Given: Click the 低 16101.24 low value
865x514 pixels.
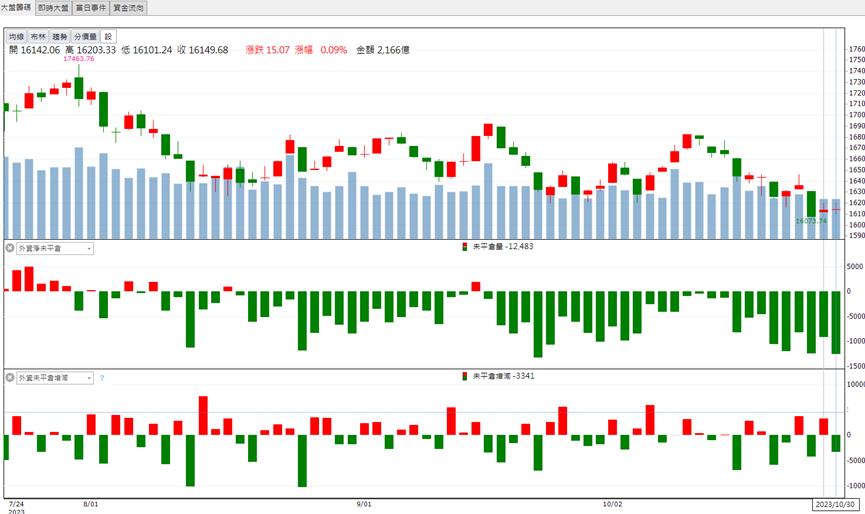Looking at the screenshot, I should coord(147,50).
